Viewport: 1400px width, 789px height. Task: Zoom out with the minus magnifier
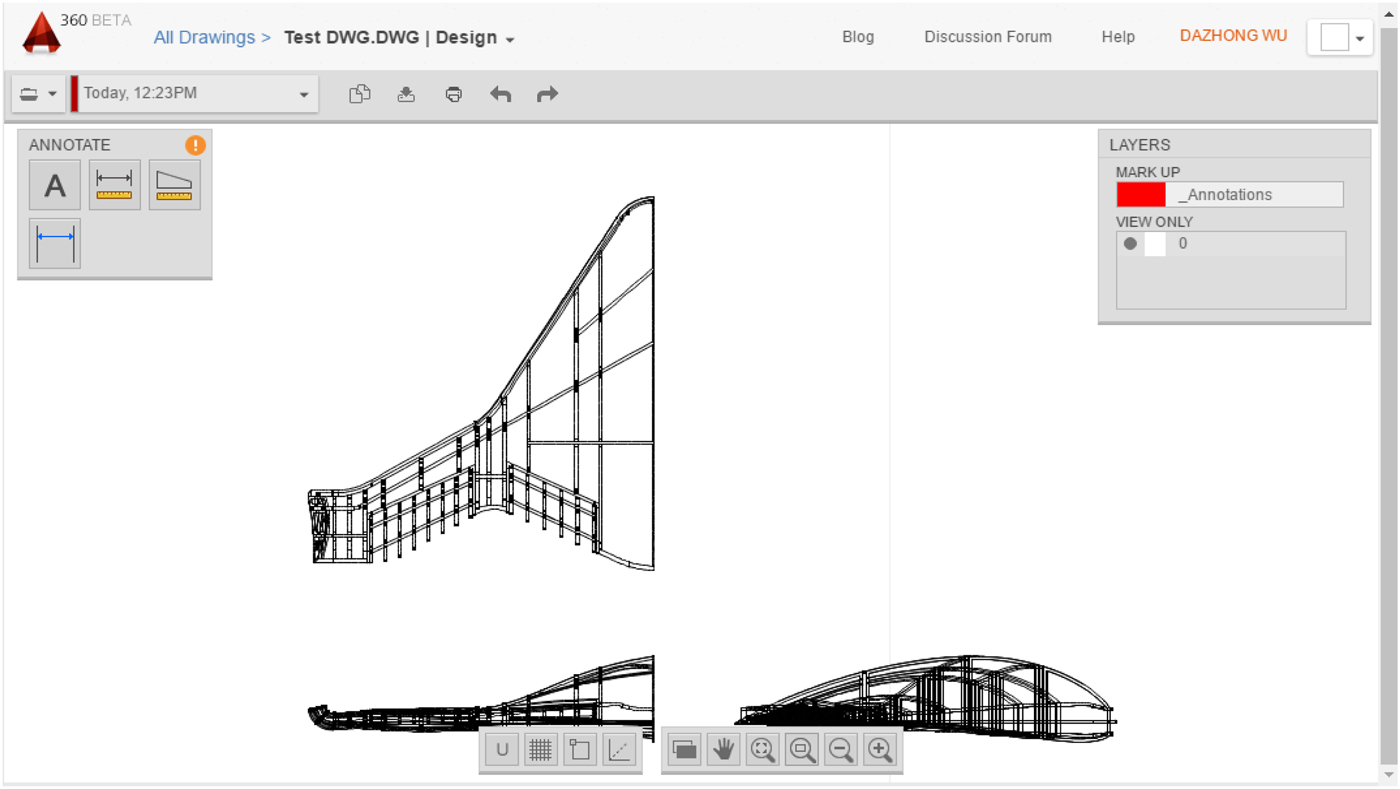click(841, 750)
